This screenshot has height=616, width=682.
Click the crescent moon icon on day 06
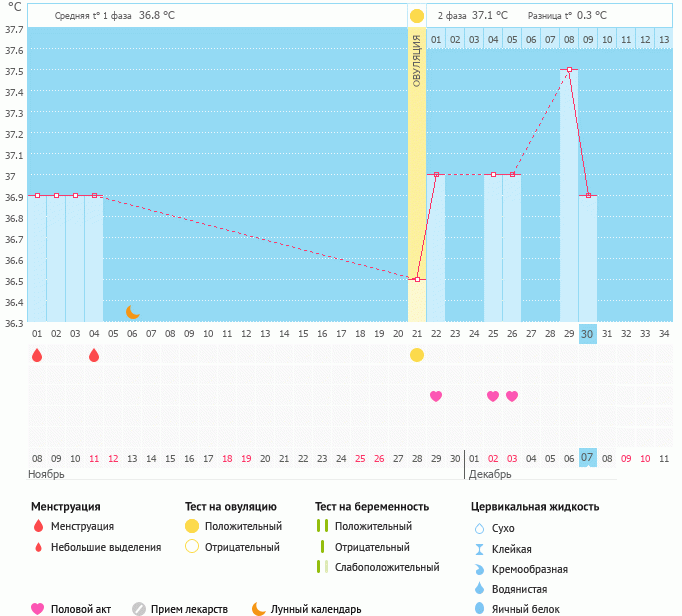132,312
